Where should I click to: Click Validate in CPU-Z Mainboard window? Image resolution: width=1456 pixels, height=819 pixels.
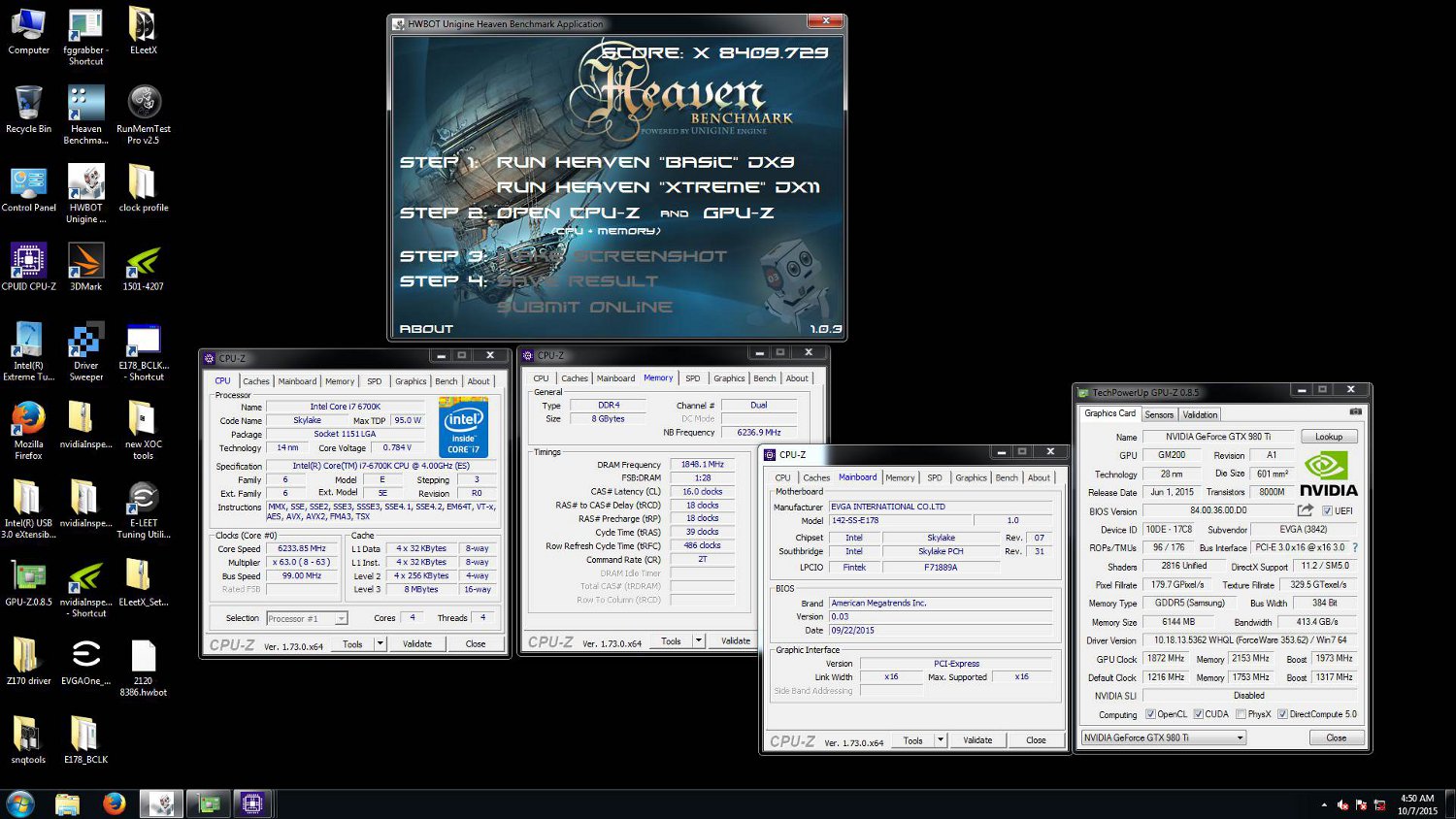977,740
